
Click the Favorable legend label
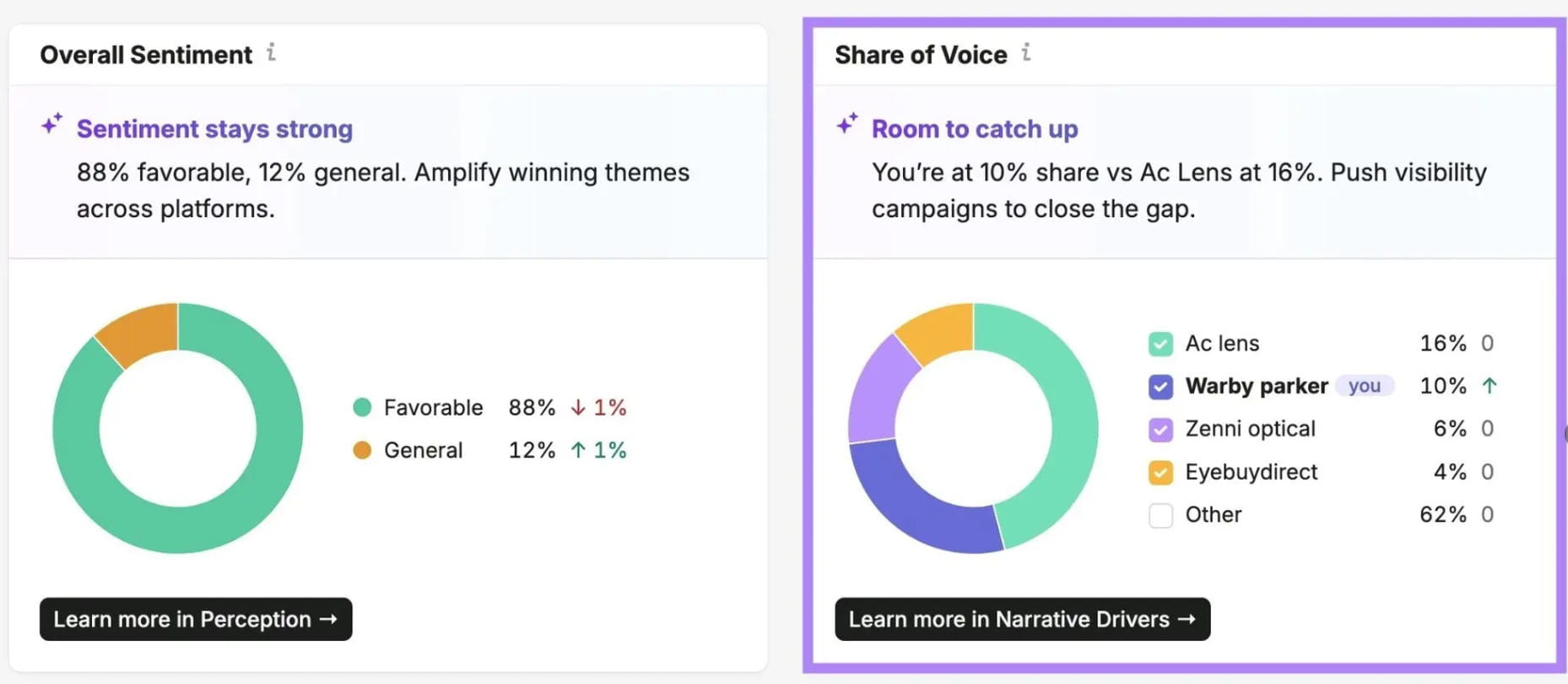[x=433, y=408]
